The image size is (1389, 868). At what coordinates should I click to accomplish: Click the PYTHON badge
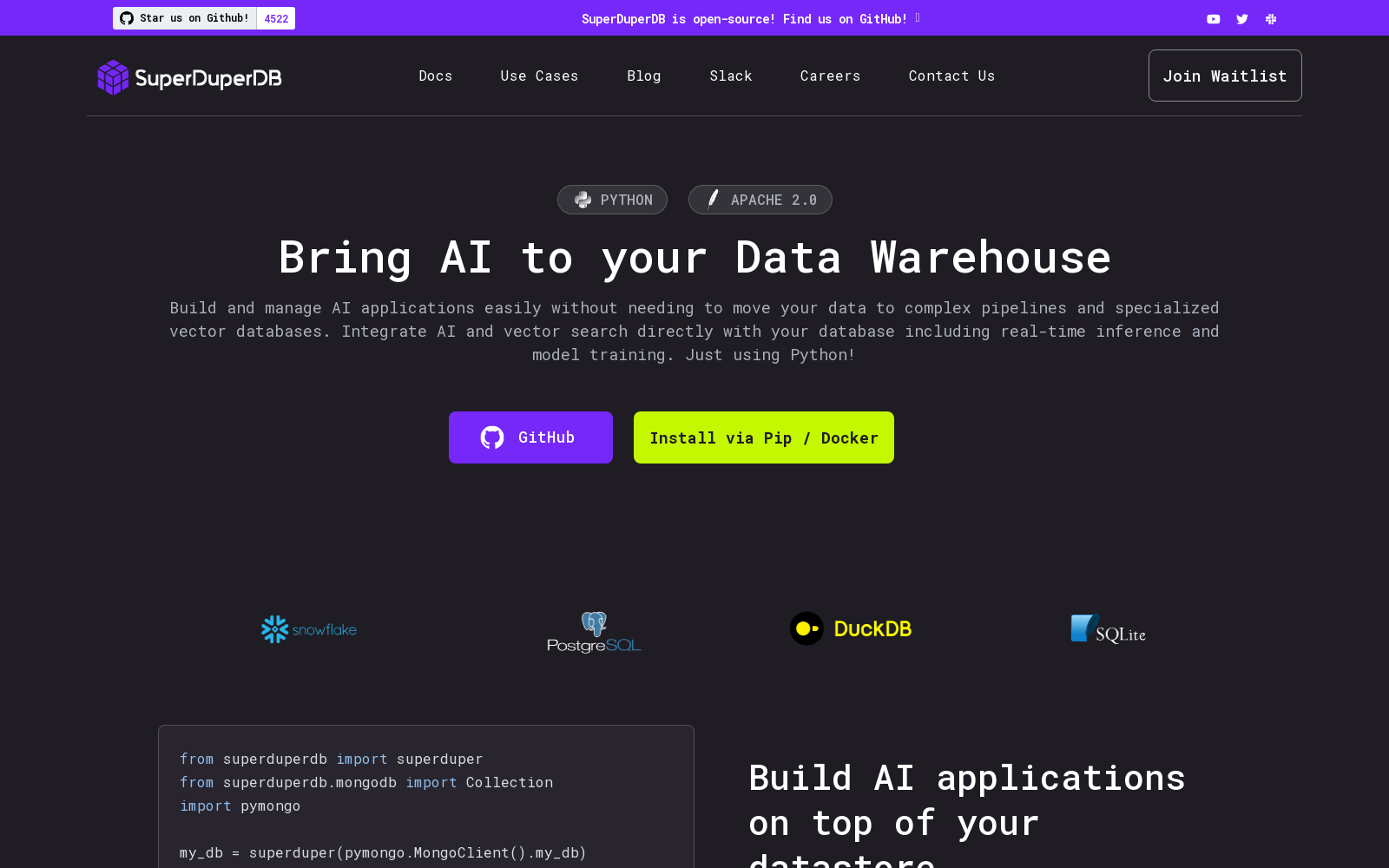click(x=612, y=200)
